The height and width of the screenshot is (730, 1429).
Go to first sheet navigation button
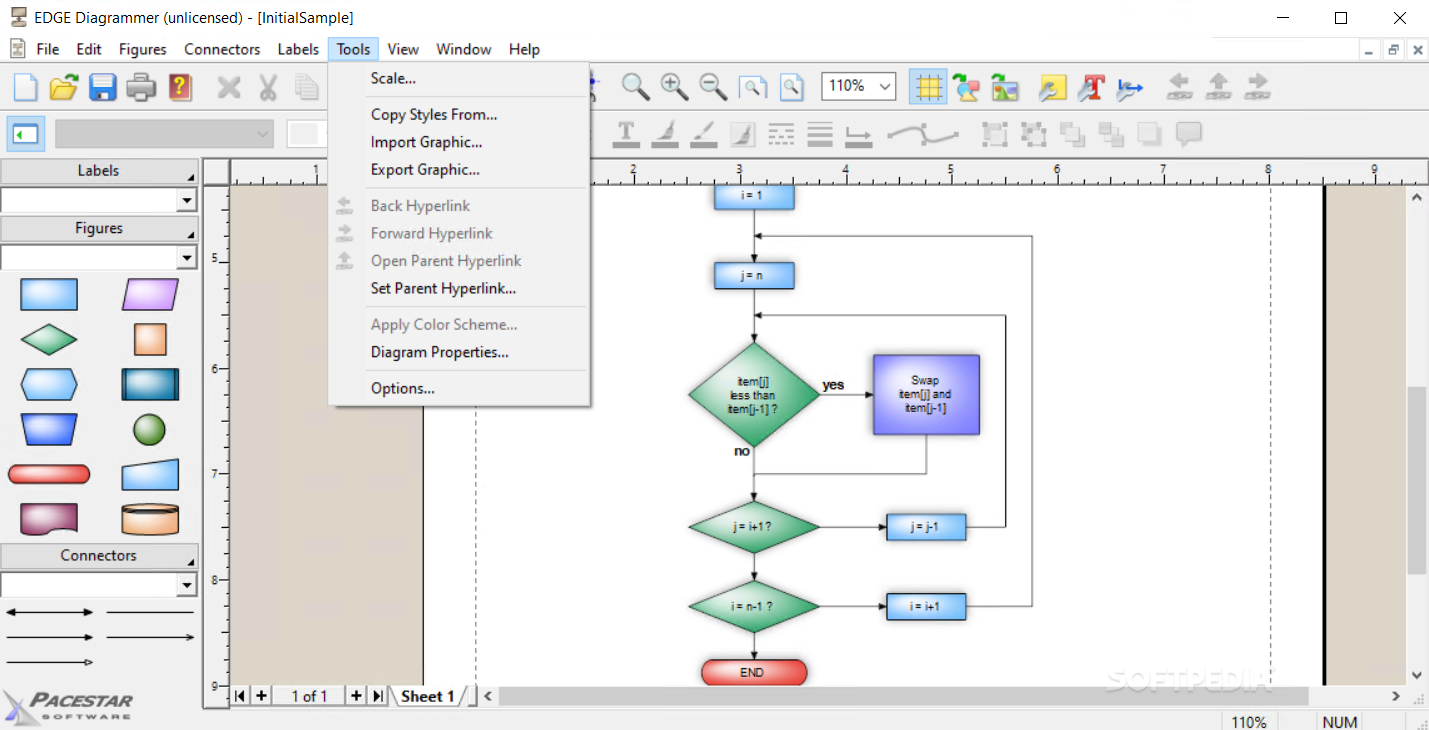[x=241, y=696]
